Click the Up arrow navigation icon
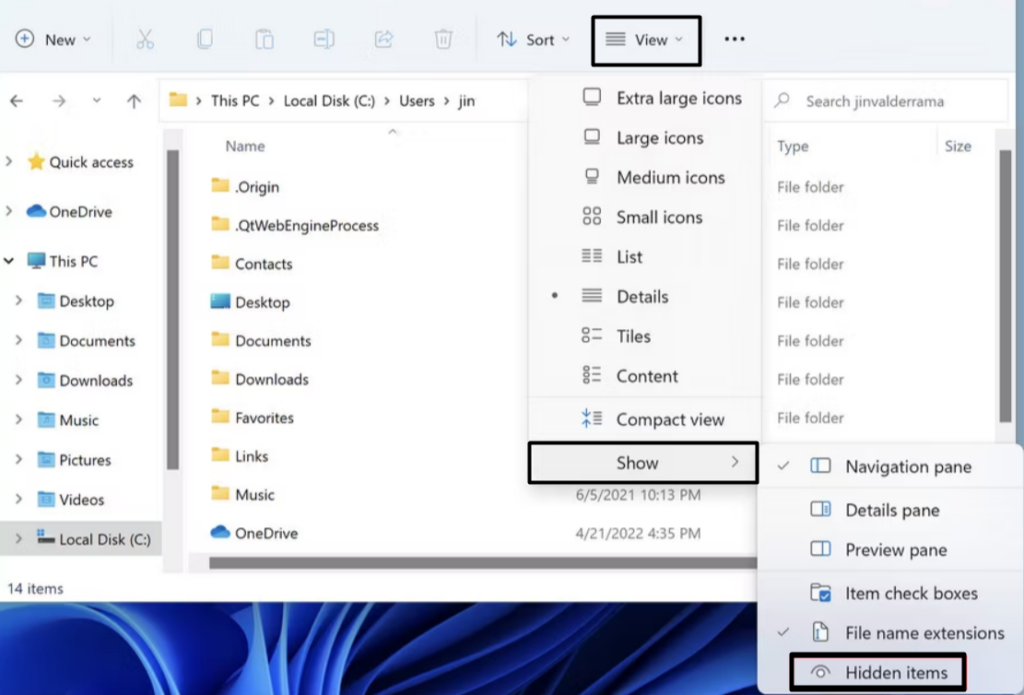Viewport: 1024px width, 695px height. (x=134, y=101)
